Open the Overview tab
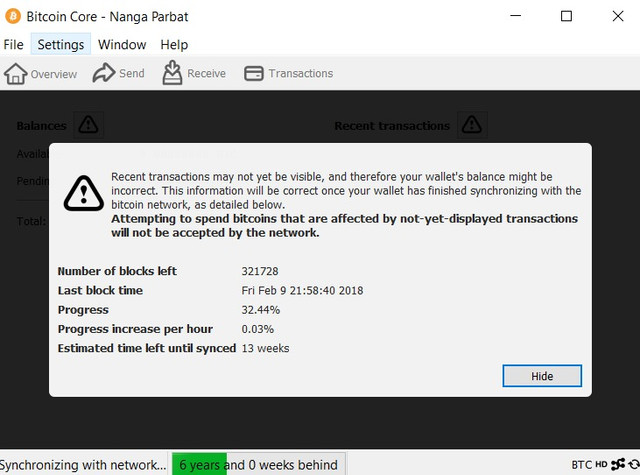The height and width of the screenshot is (475, 640). (40, 74)
